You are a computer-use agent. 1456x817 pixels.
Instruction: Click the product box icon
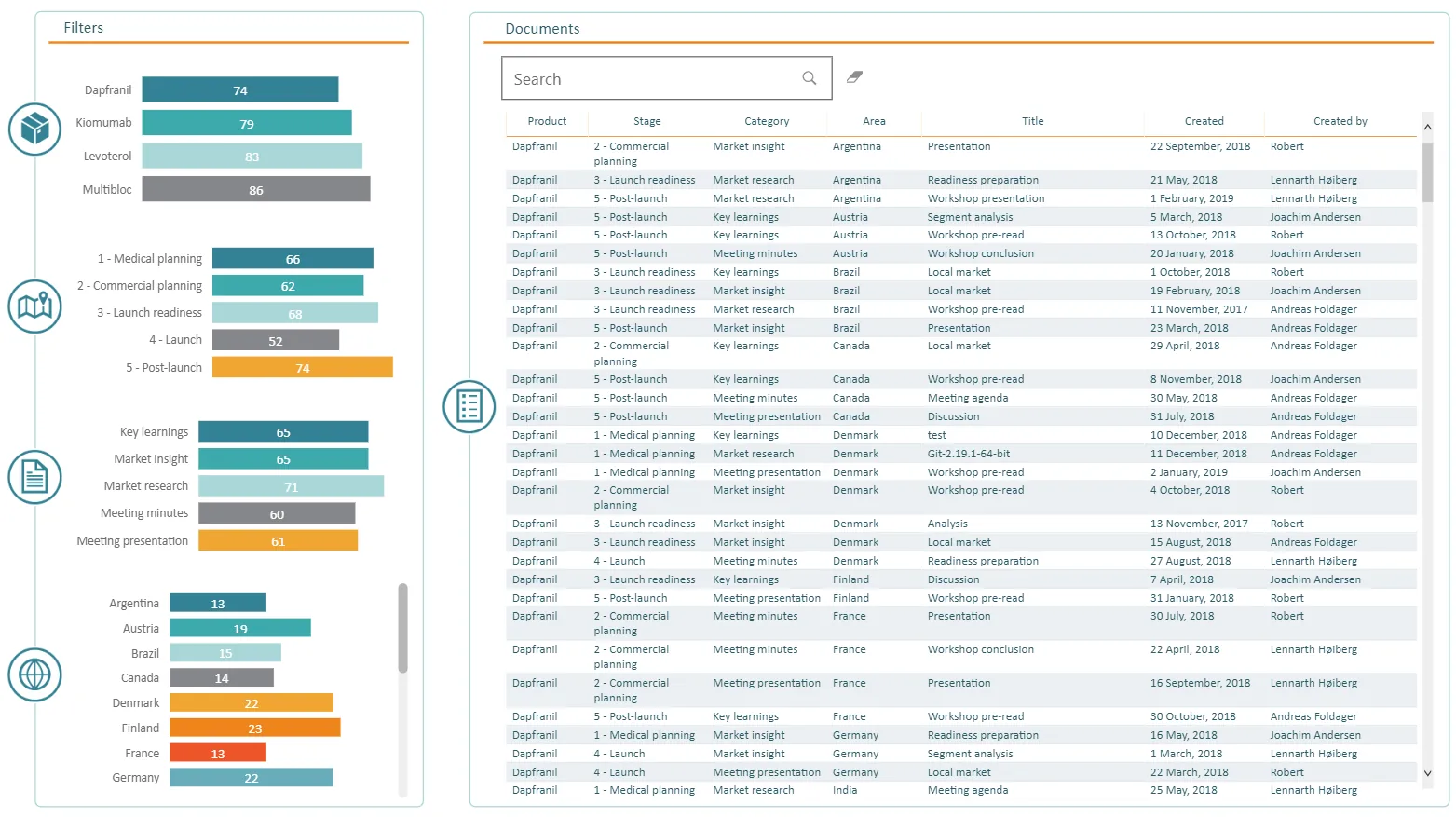[x=34, y=129]
